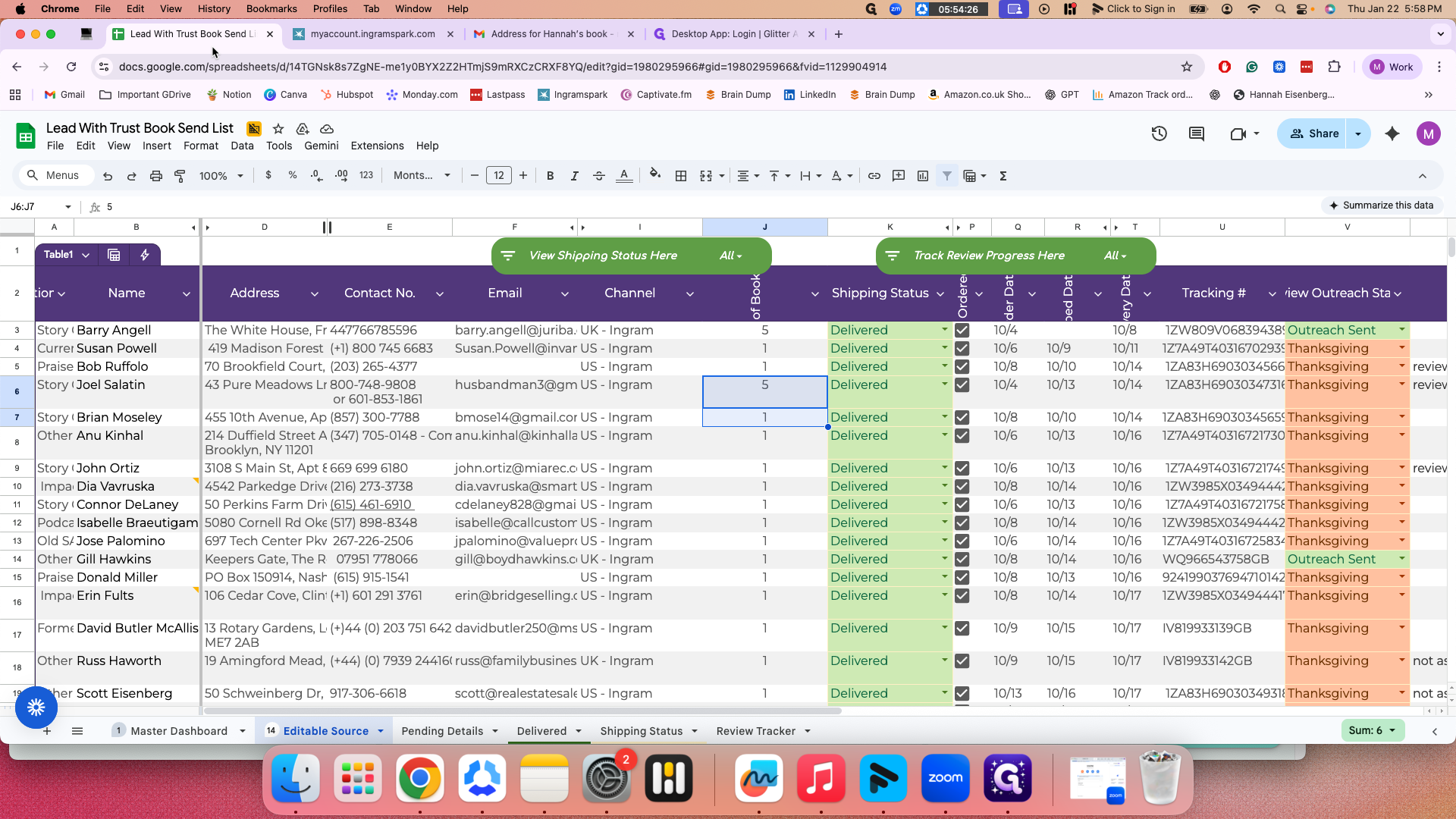Open the Extensions menu
The height and width of the screenshot is (819, 1456).
(x=377, y=146)
